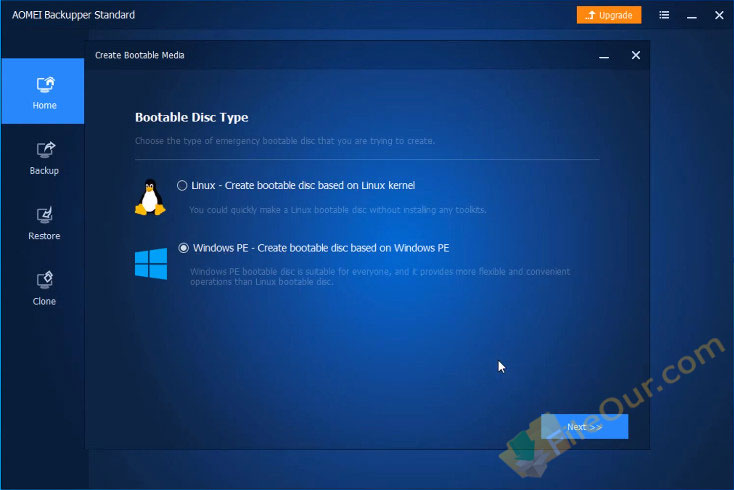Close the AOMEI Backupper main window

click(x=718, y=15)
